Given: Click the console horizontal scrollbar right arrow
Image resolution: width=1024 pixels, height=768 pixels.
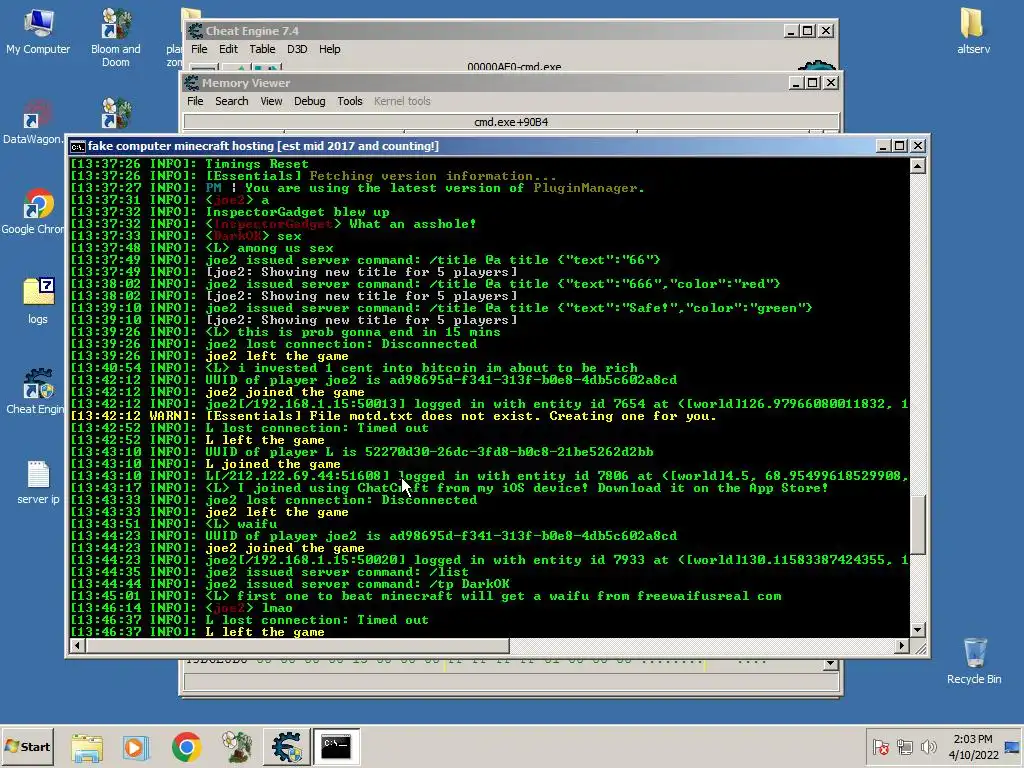Looking at the screenshot, I should point(902,646).
